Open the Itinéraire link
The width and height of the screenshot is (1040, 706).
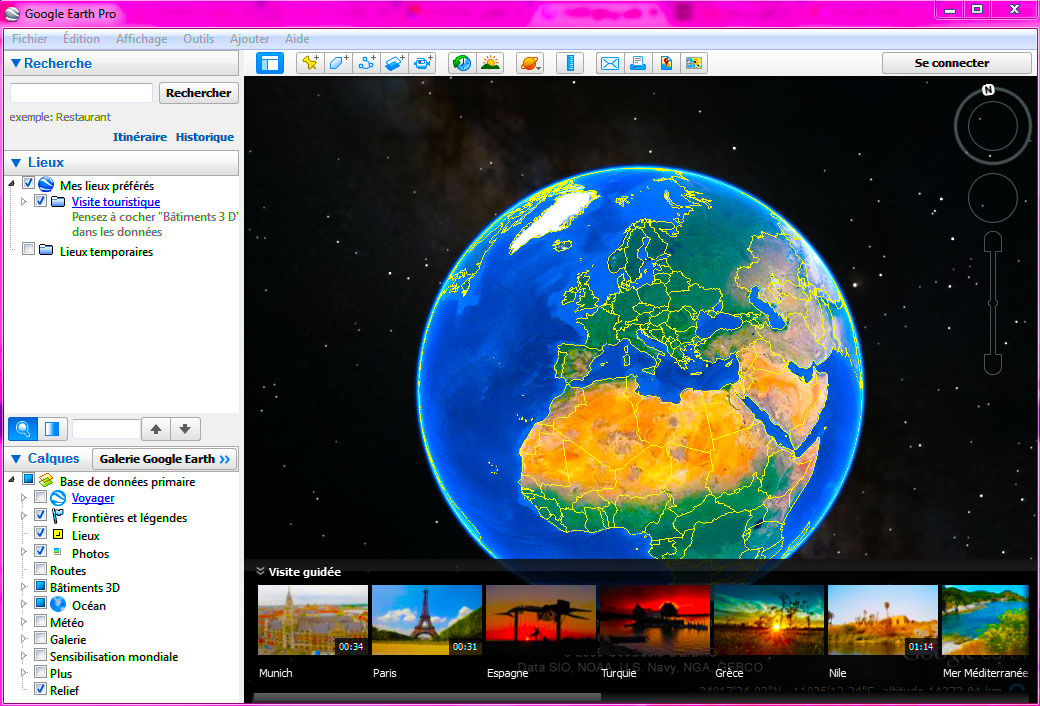coord(139,137)
